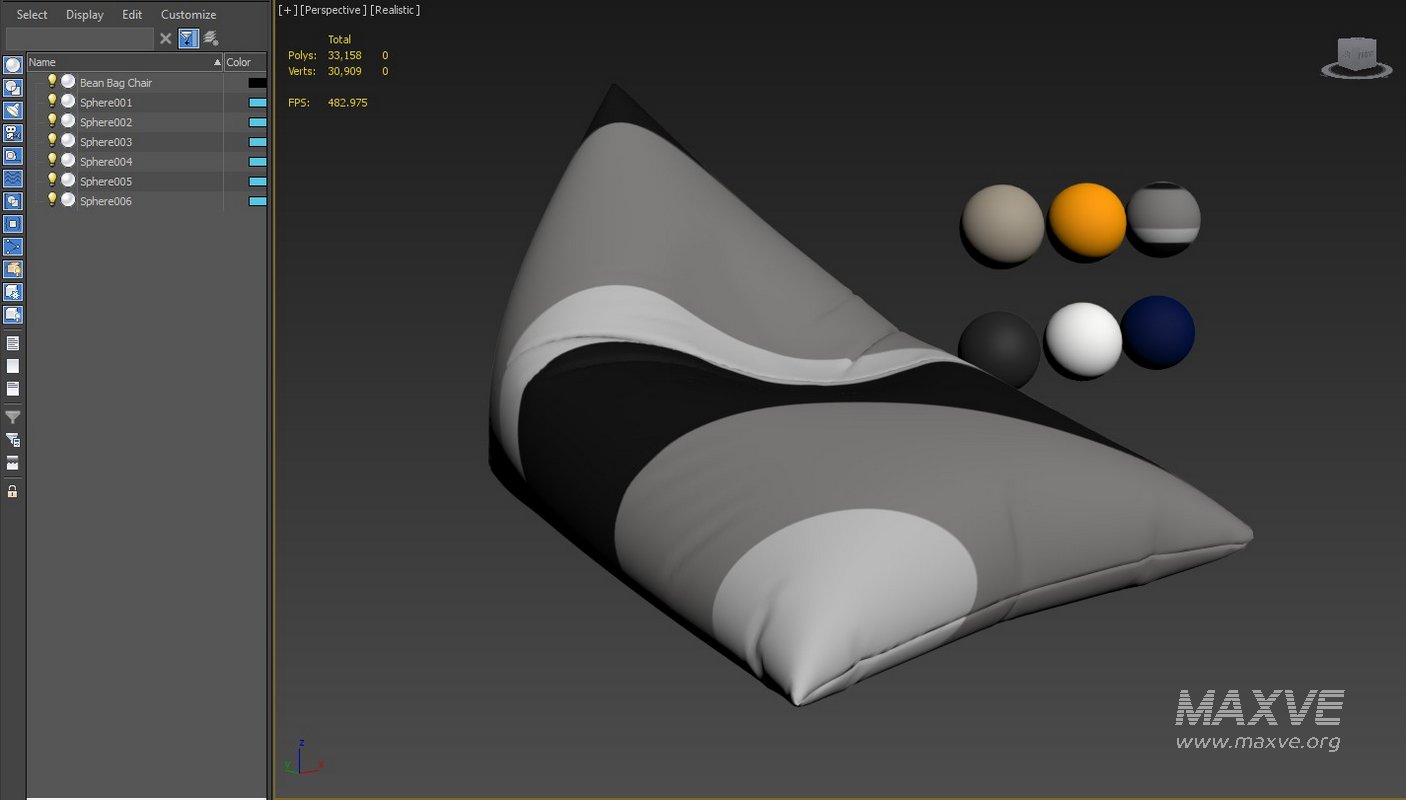Open the Realistic shading viewport menu
Image resolution: width=1406 pixels, height=800 pixels.
[x=396, y=9]
